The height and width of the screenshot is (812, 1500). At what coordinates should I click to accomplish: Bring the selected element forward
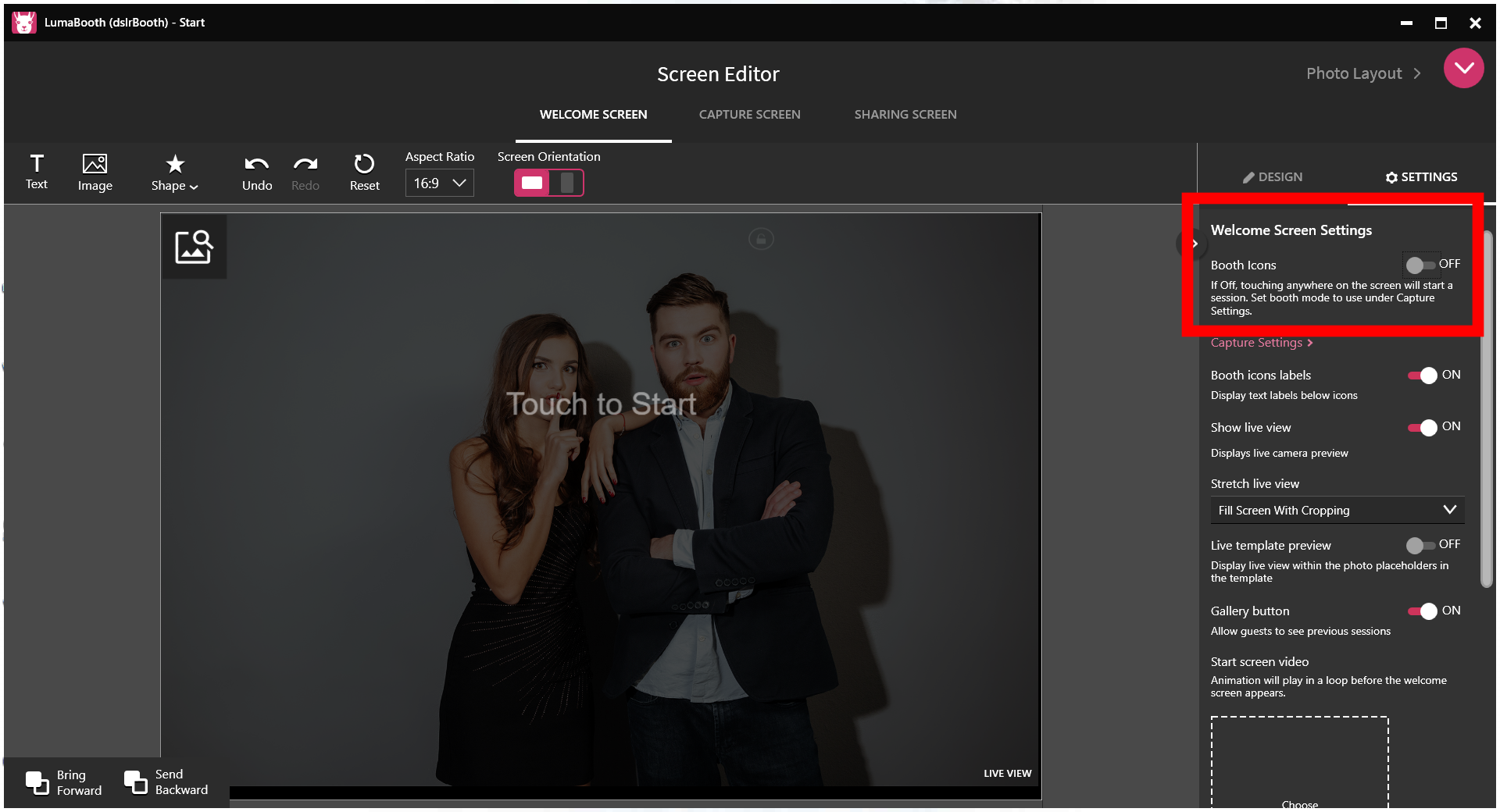[64, 782]
